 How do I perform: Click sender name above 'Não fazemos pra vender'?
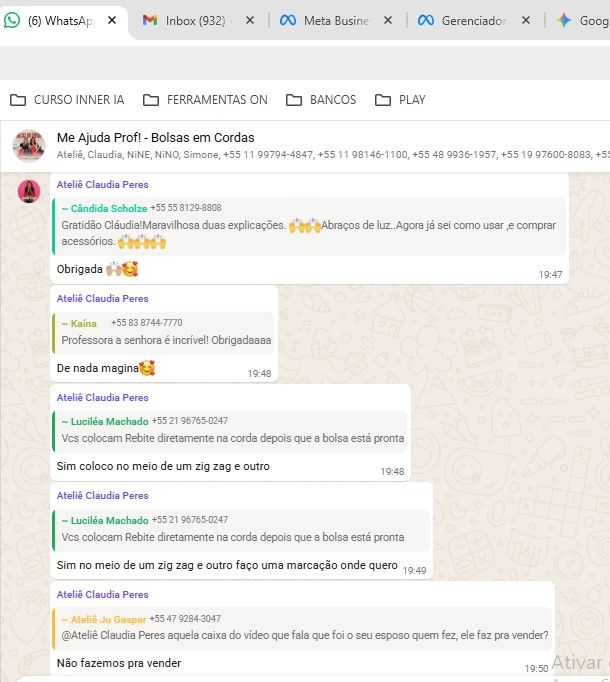click(102, 594)
